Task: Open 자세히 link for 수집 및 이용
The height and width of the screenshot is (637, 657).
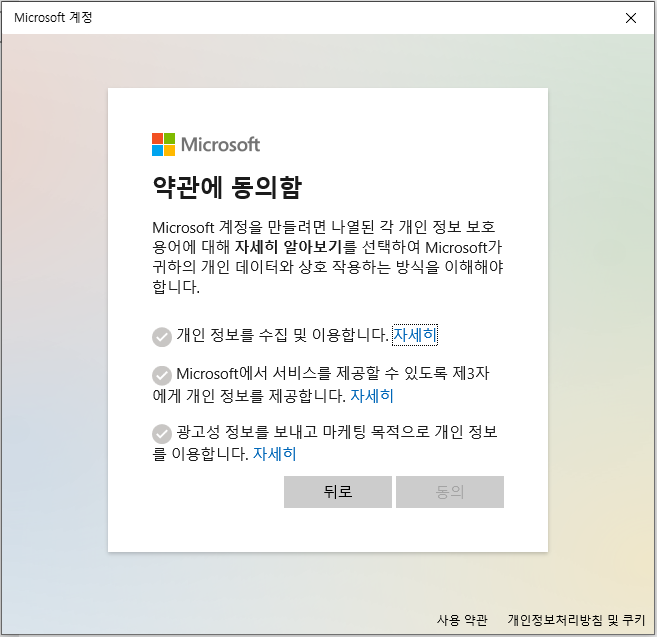Action: 415,335
